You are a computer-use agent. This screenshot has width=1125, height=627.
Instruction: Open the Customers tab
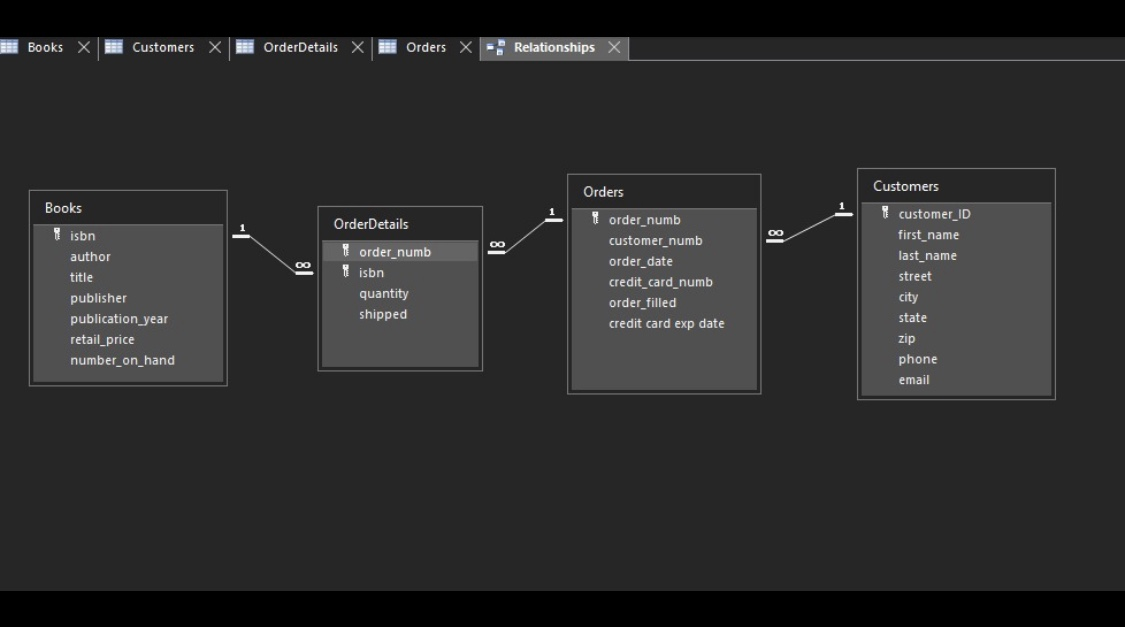(x=163, y=47)
